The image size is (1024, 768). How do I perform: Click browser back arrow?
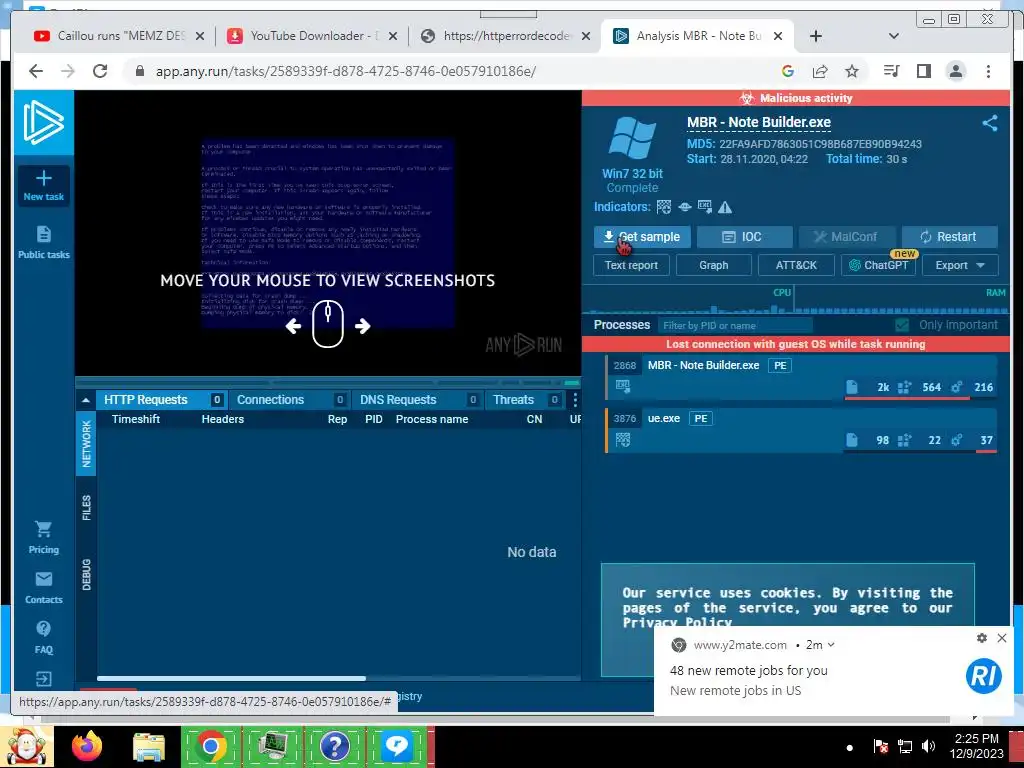coord(36,71)
